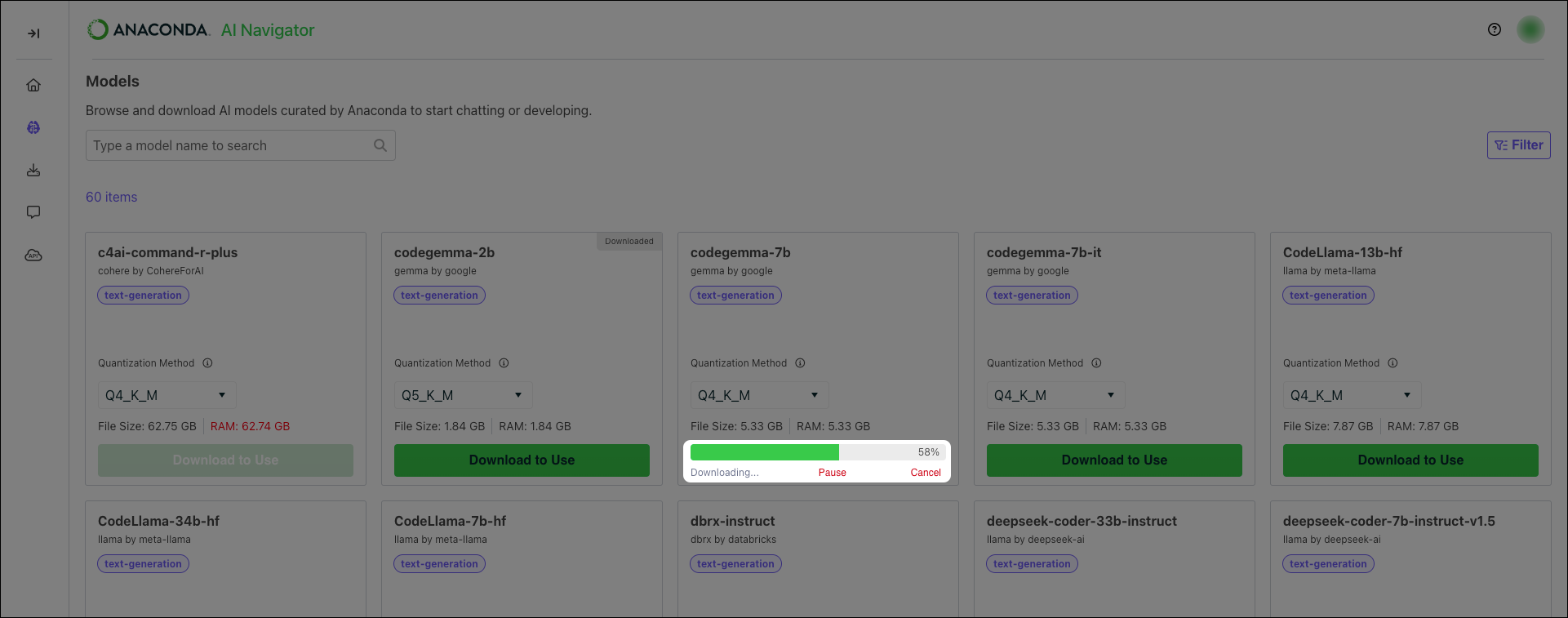The width and height of the screenshot is (1568, 618).
Task: Open the Chat sidebar icon
Action: [x=33, y=212]
